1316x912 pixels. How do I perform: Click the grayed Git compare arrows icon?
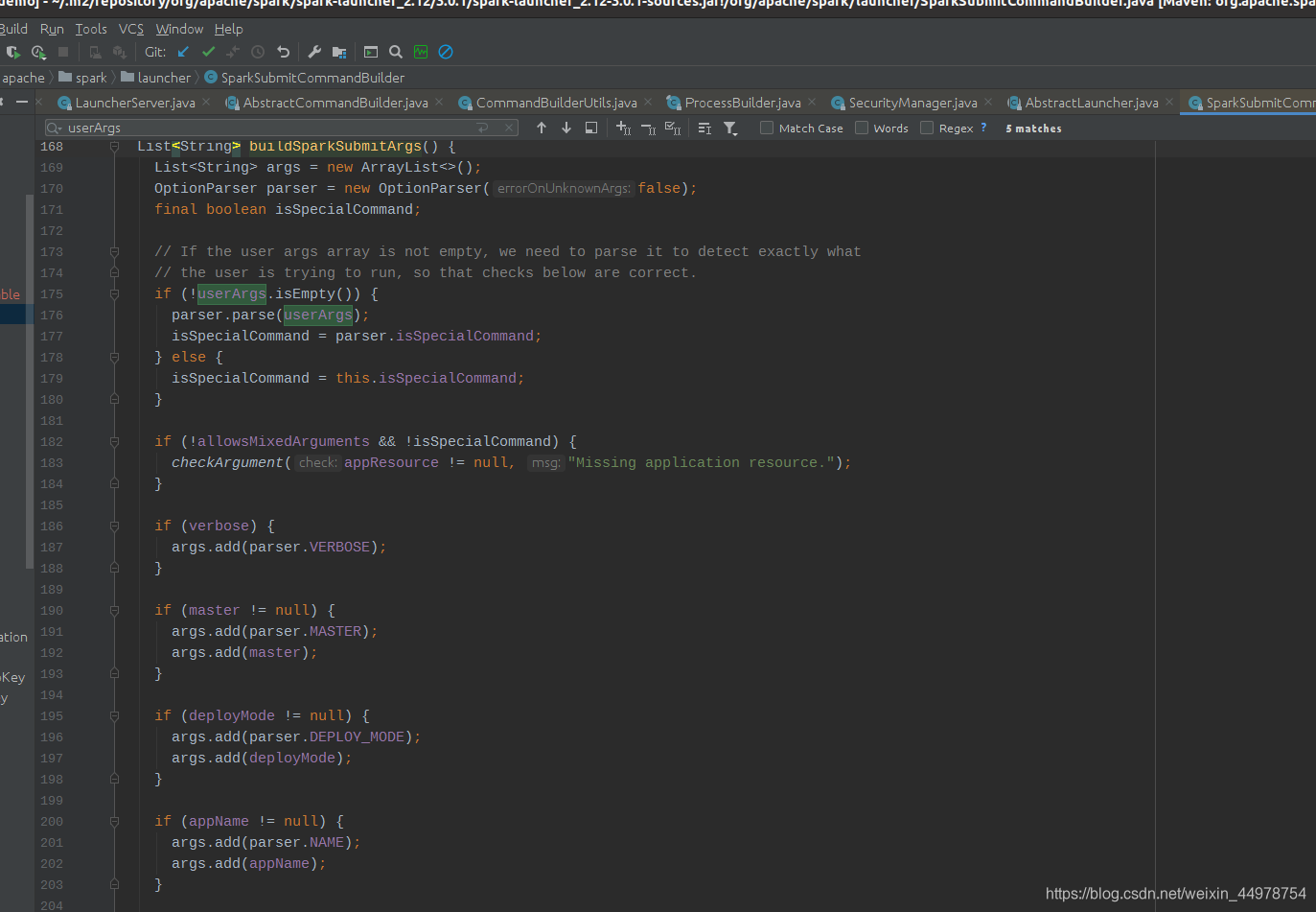(233, 52)
